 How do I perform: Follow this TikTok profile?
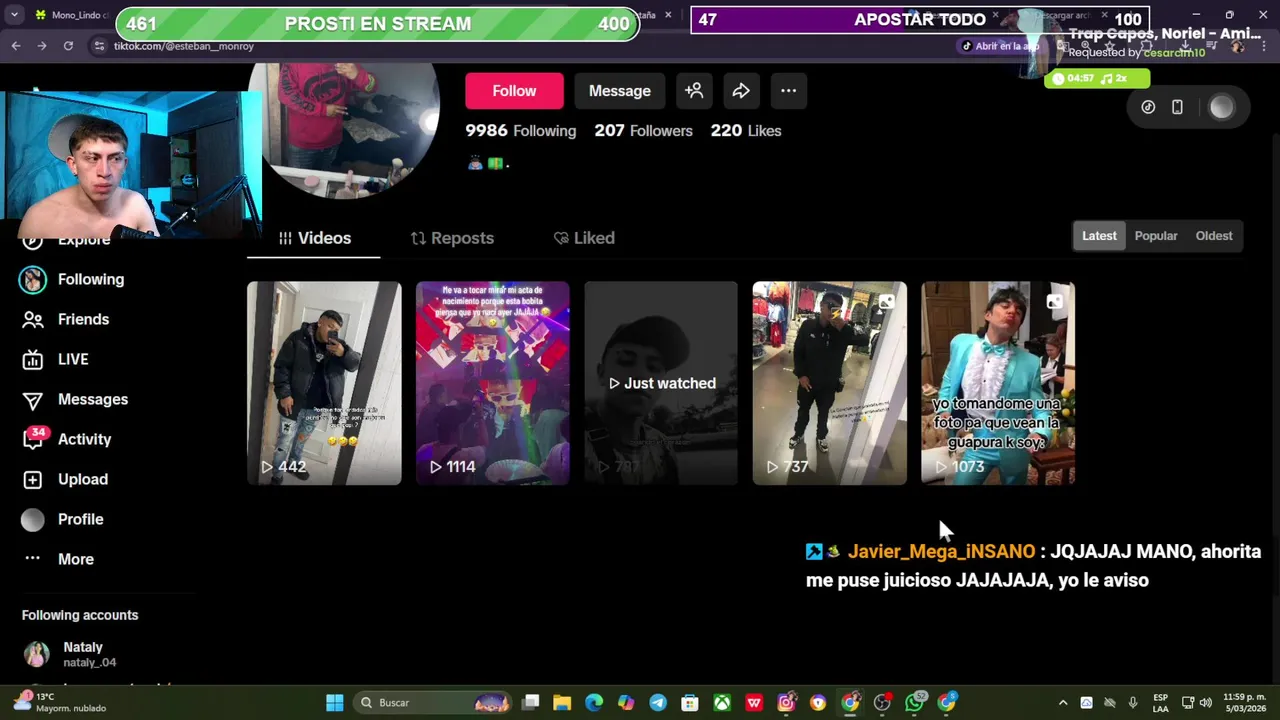(x=514, y=91)
